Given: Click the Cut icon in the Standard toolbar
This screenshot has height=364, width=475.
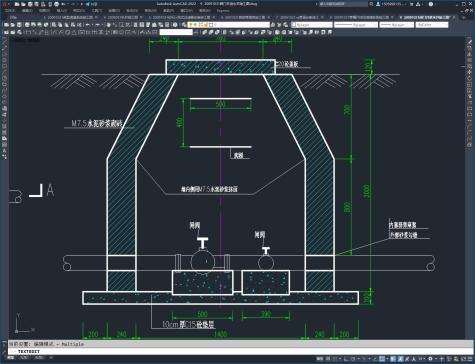Looking at the screenshot, I should point(54,25).
